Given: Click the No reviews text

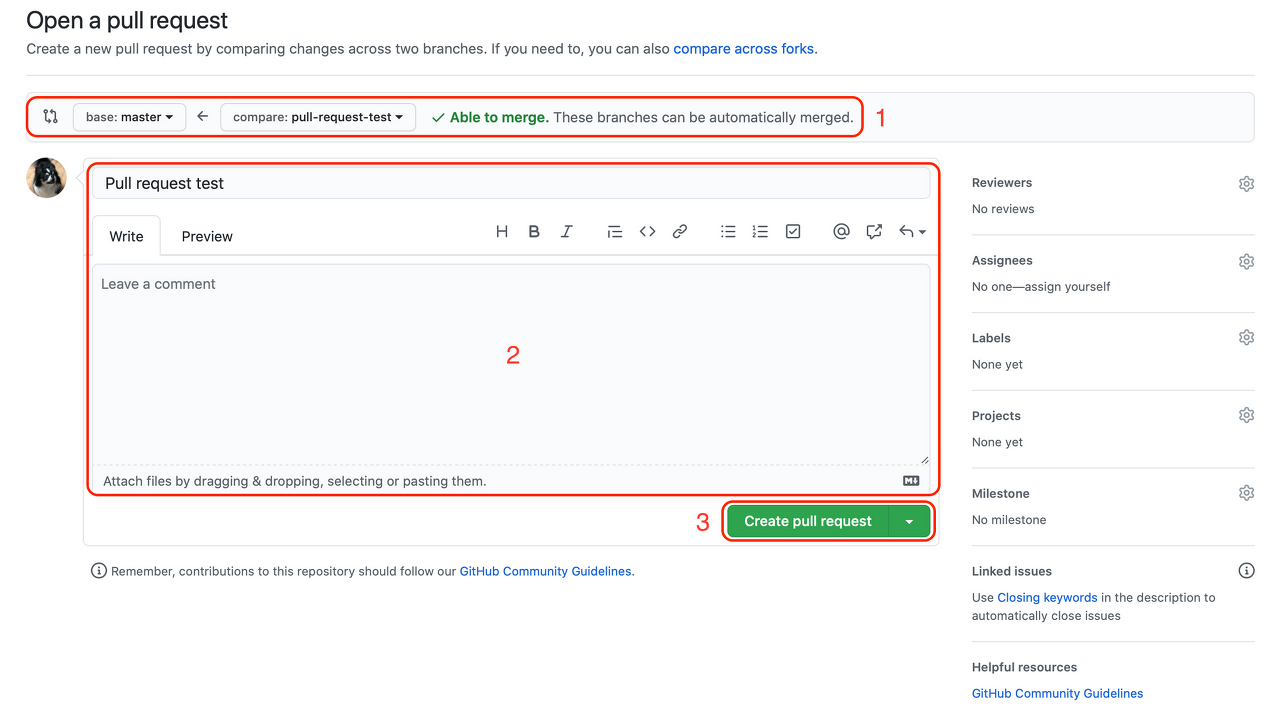Looking at the screenshot, I should (x=1003, y=209).
